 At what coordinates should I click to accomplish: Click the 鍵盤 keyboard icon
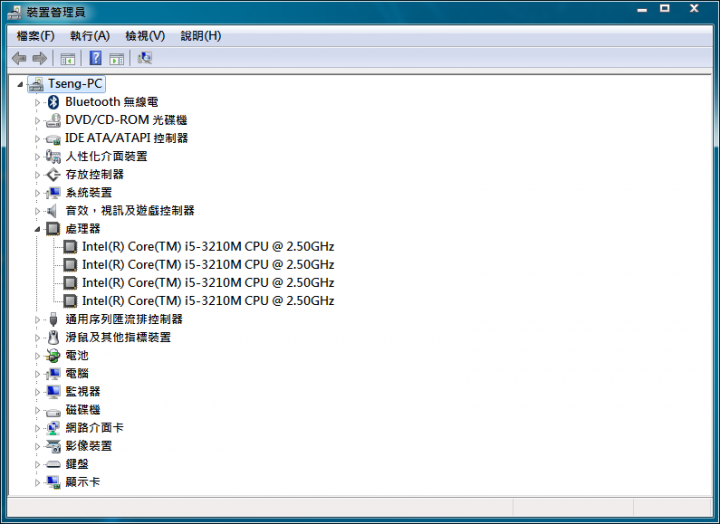[x=53, y=465]
